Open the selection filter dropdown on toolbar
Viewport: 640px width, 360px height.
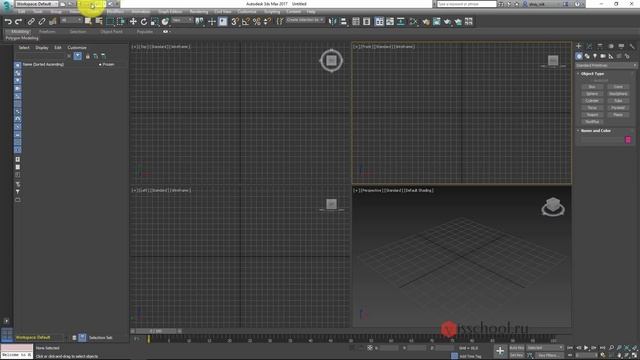click(71, 20)
